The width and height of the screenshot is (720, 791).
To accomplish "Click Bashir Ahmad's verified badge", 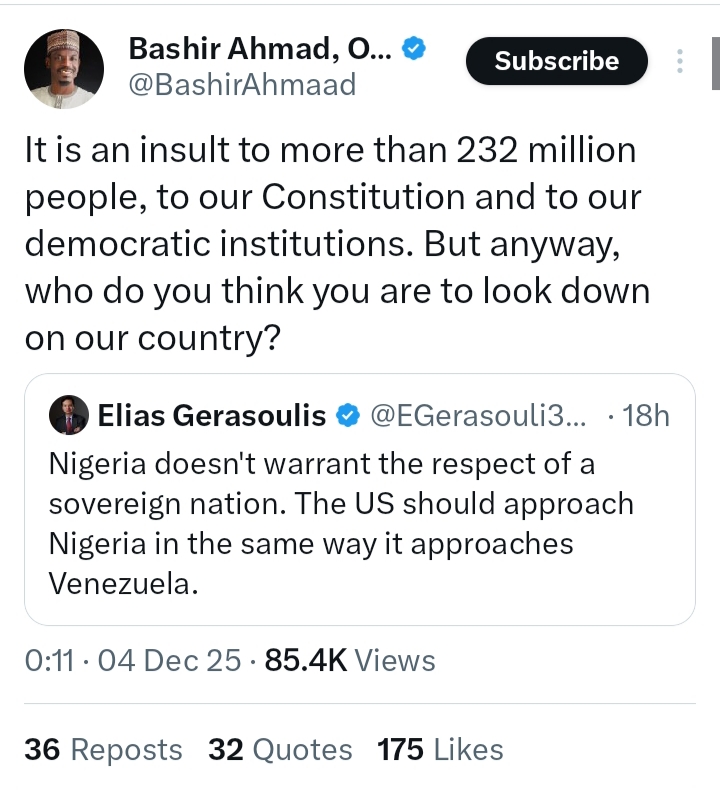I will (414, 48).
